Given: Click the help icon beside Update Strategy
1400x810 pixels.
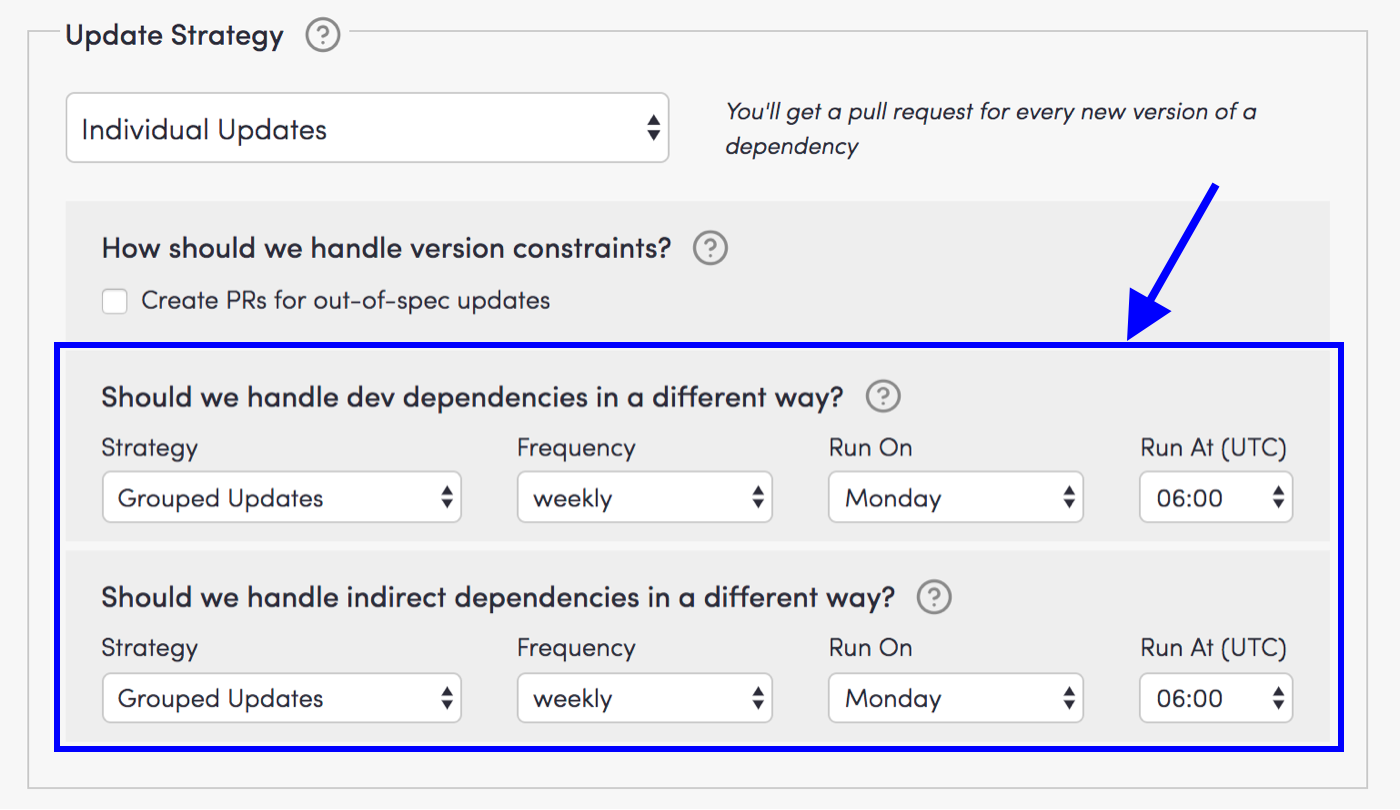Looking at the screenshot, I should (323, 37).
